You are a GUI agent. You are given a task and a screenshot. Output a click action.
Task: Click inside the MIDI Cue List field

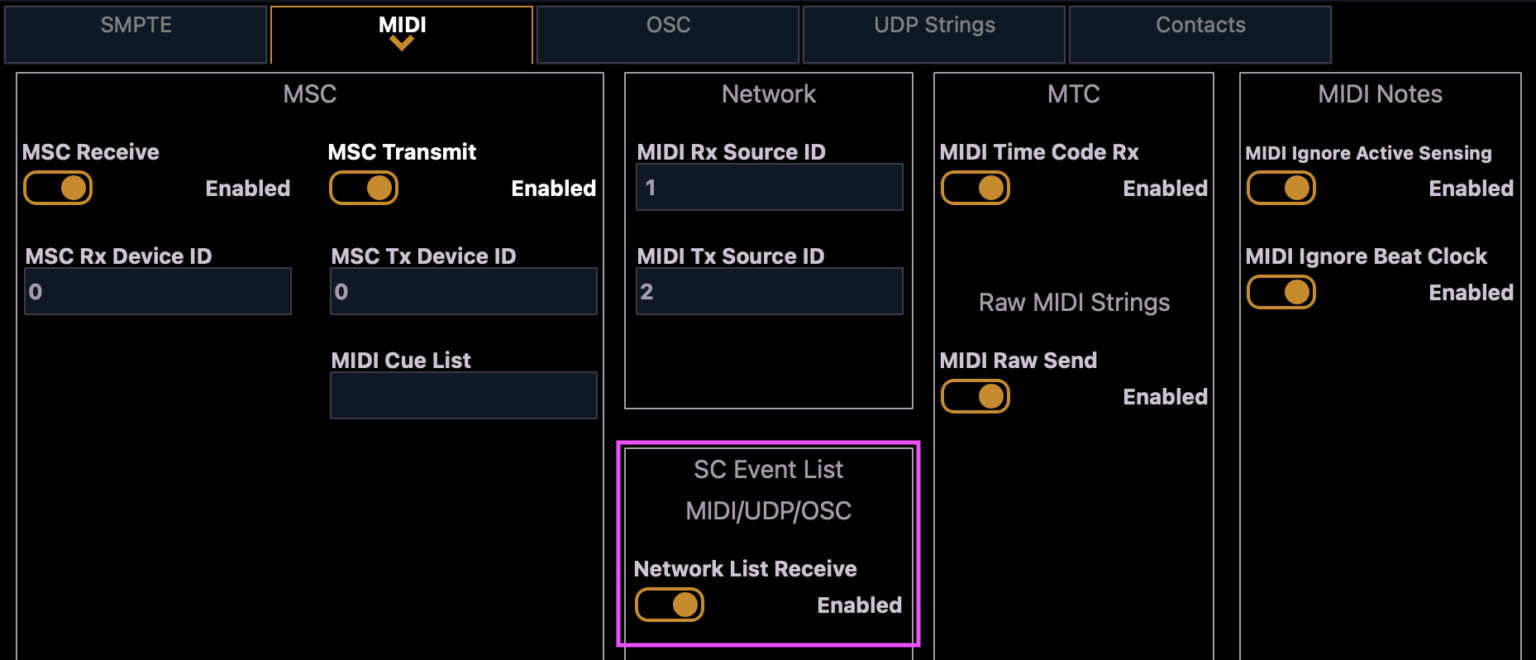[x=463, y=395]
